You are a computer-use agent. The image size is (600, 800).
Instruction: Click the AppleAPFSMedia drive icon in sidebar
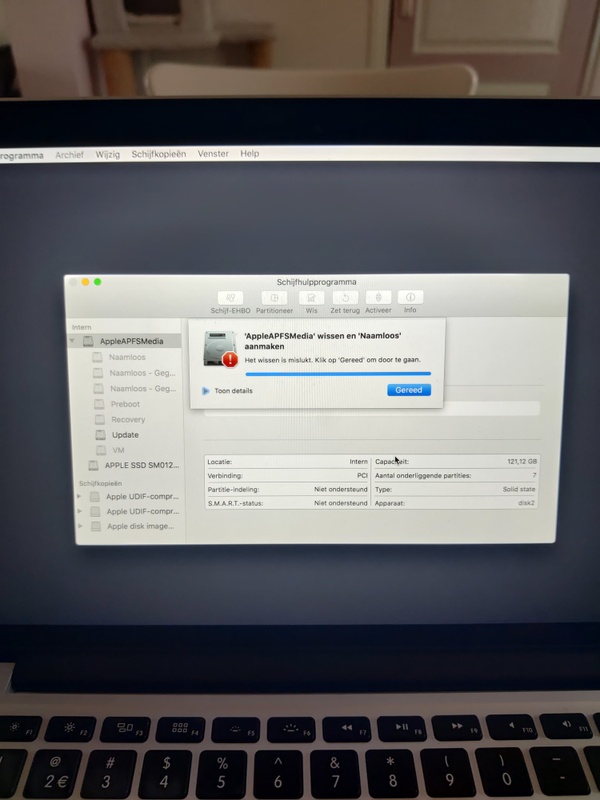tap(88, 341)
